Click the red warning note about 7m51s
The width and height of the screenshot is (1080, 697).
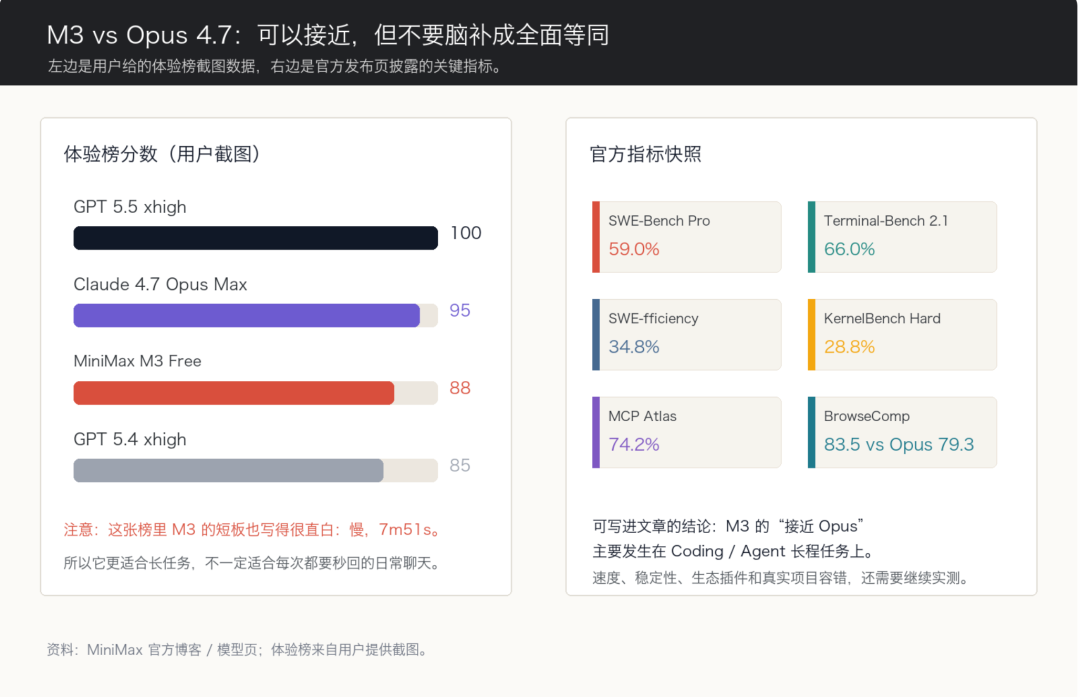click(x=254, y=530)
